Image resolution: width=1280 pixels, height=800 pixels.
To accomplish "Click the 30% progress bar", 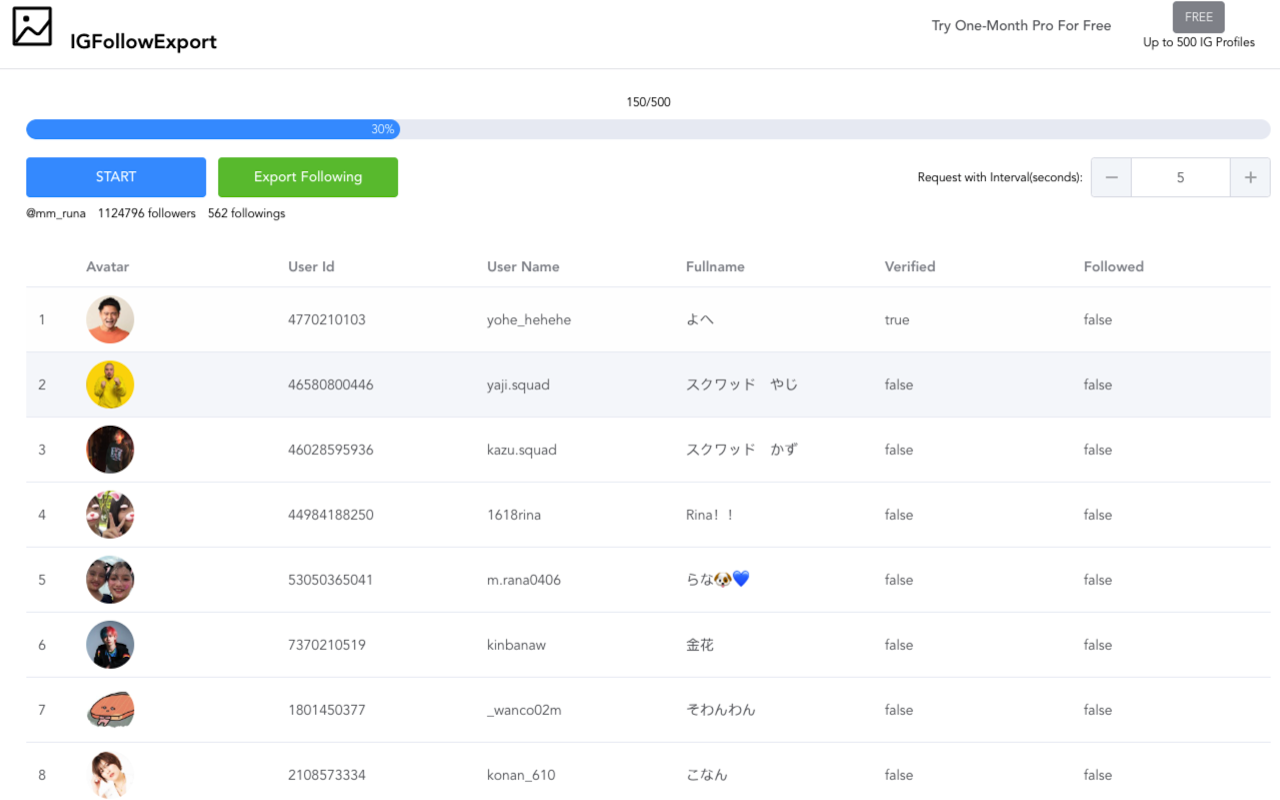I will click(648, 129).
